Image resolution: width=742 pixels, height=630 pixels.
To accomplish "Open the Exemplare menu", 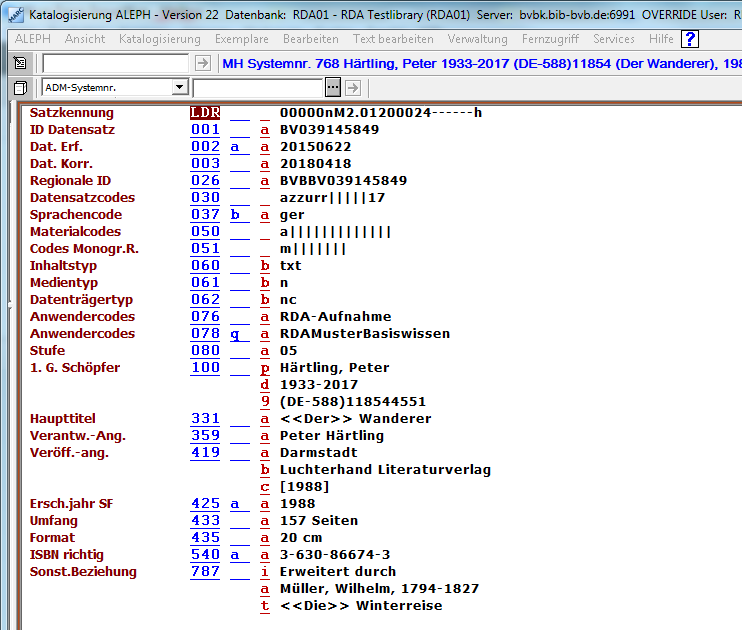I will tap(241, 39).
